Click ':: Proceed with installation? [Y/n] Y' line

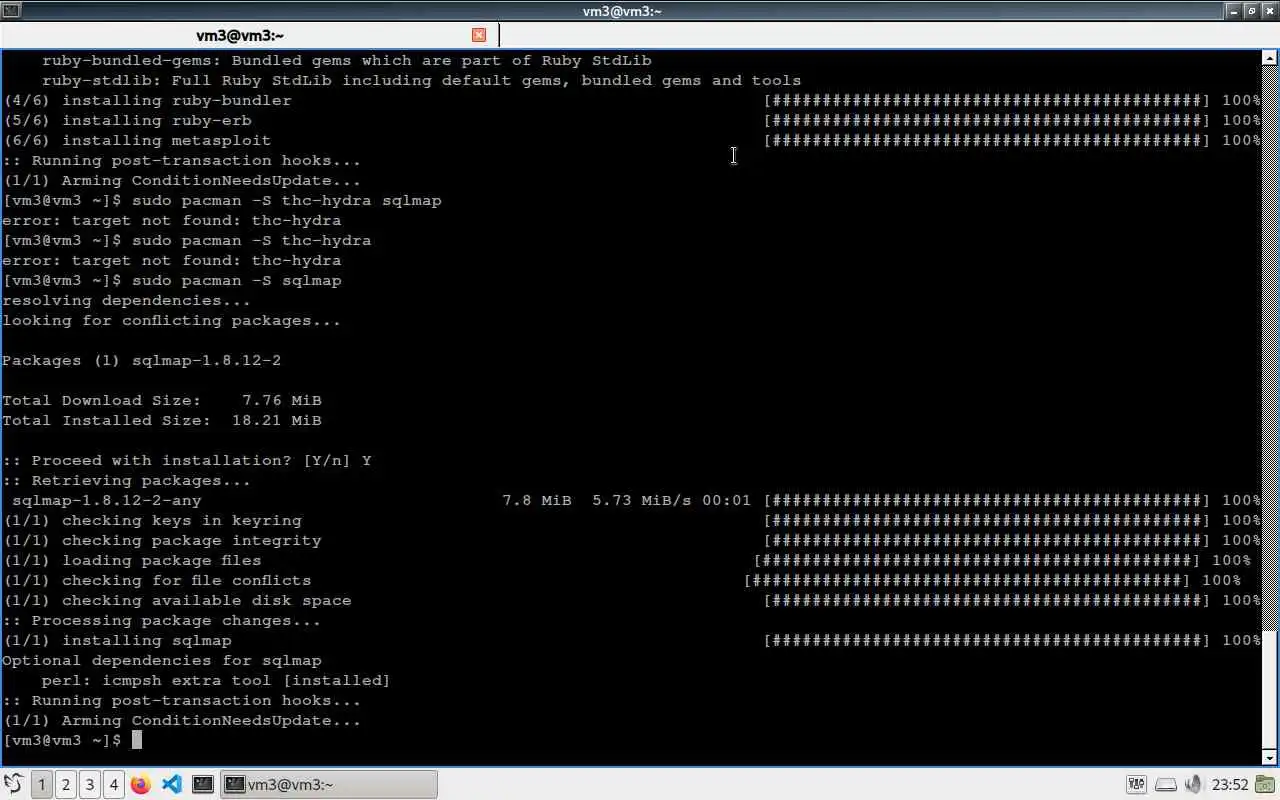187,460
